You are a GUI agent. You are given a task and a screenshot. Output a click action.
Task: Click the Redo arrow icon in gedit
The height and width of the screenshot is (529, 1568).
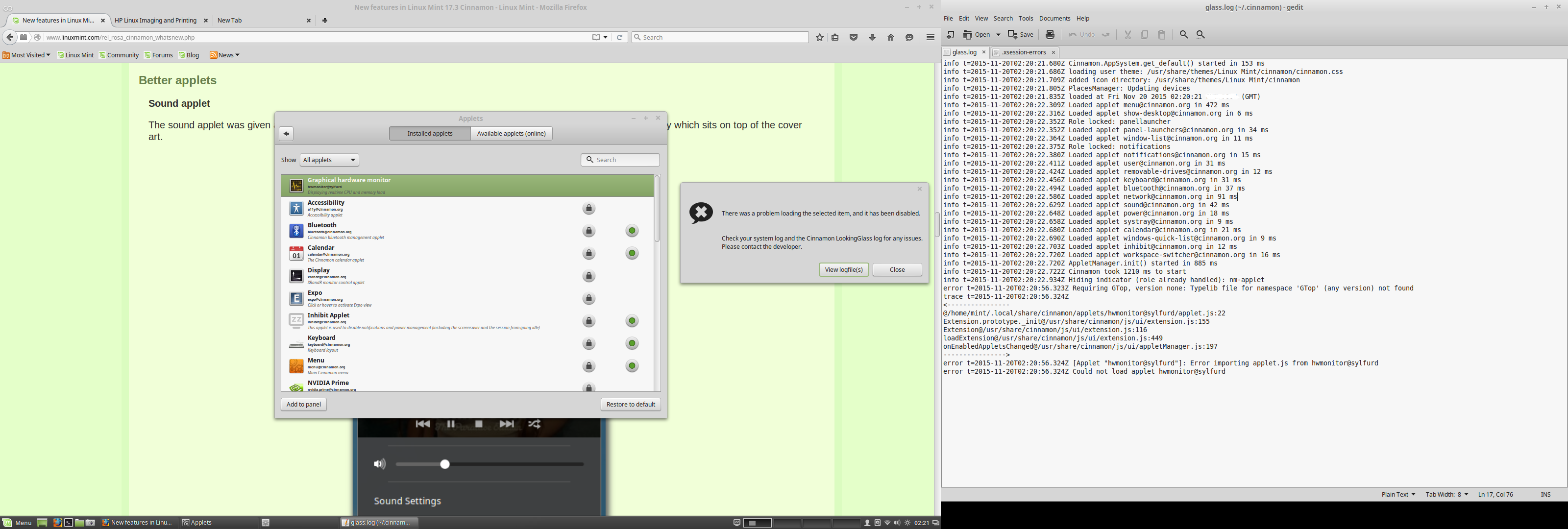coord(1106,35)
